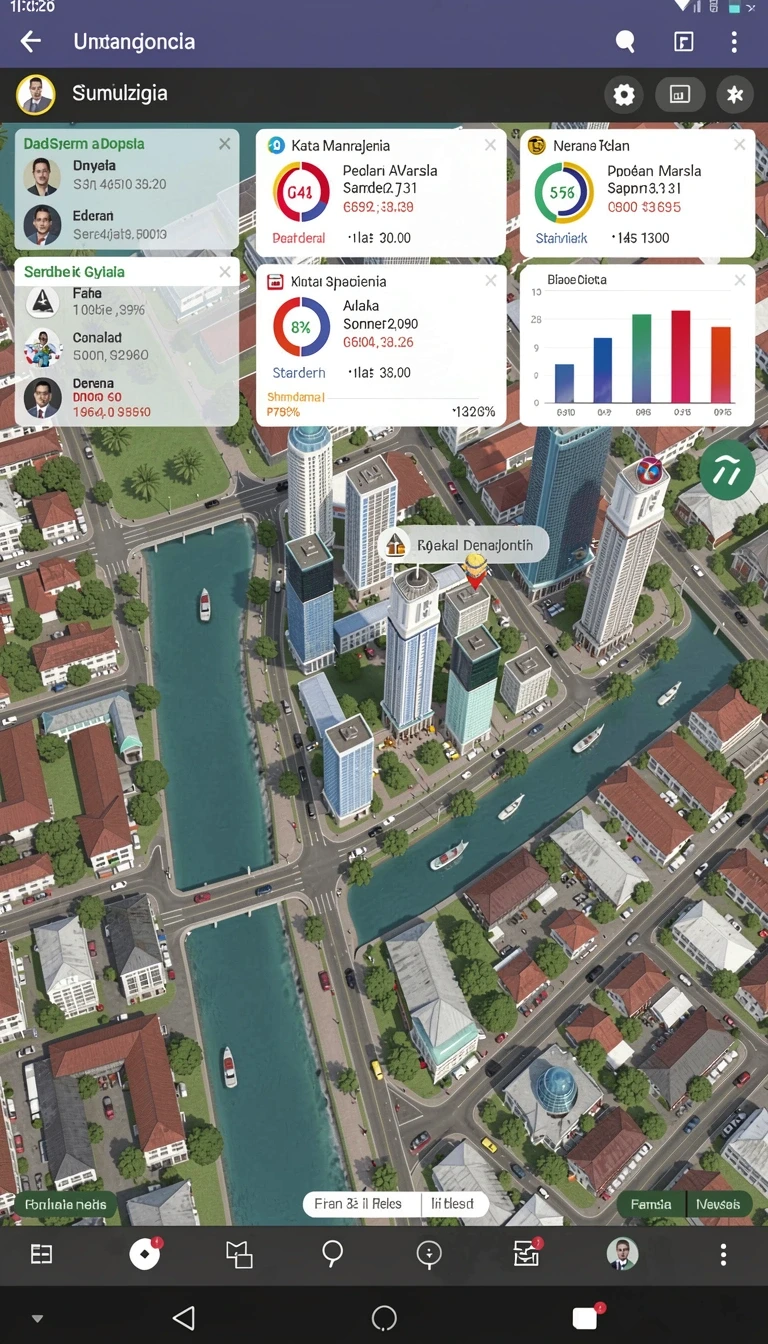The height and width of the screenshot is (1344, 768).
Task: Open the overlapping squares tab in bottom bar
Action: tap(239, 1255)
